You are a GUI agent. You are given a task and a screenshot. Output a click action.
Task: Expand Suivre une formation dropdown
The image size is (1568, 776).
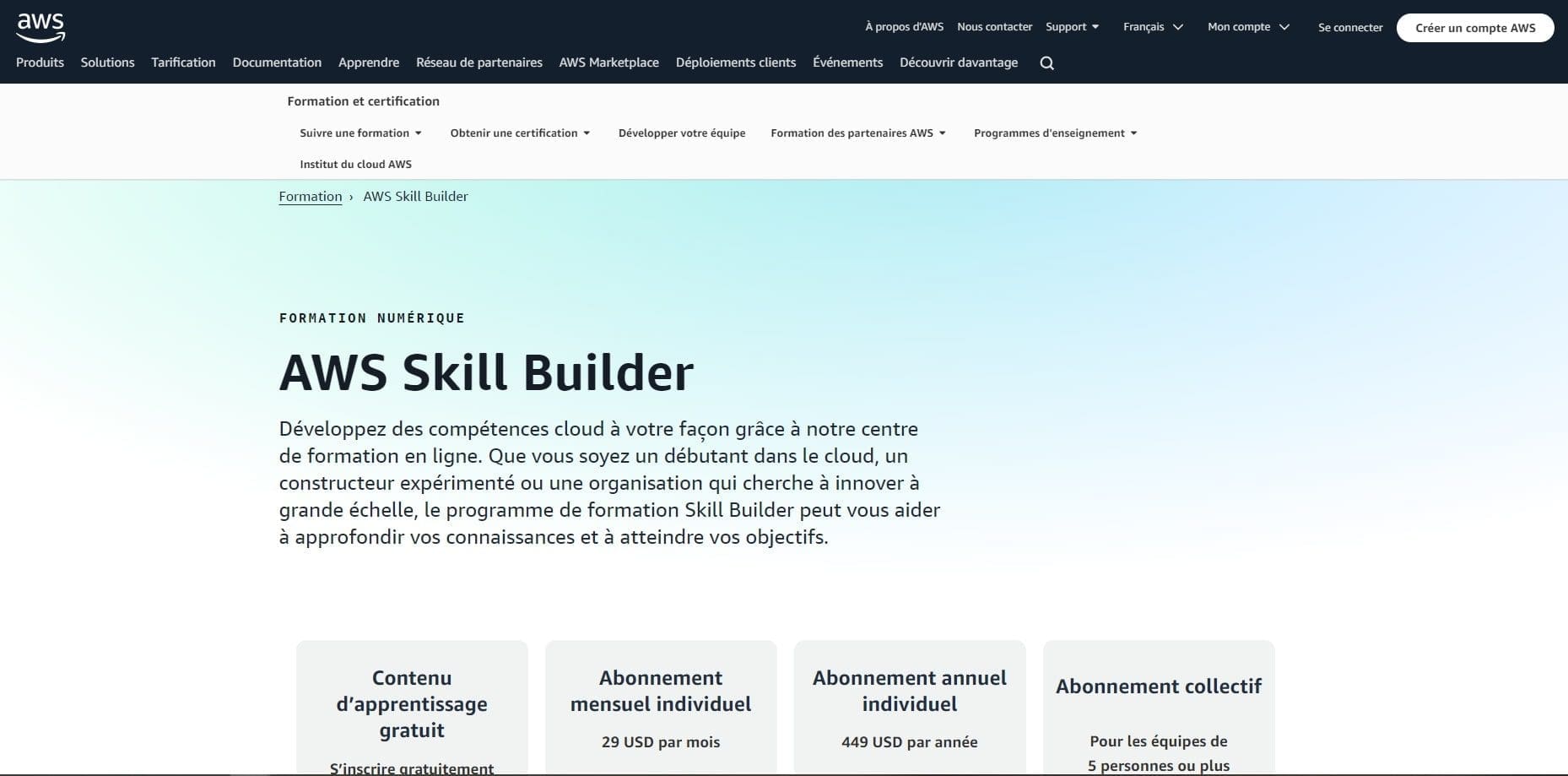tap(360, 133)
